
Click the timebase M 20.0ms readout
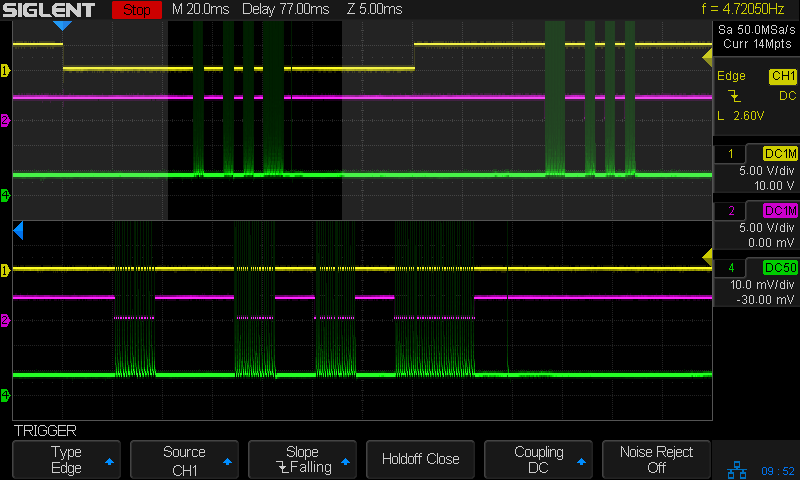pyautogui.click(x=201, y=9)
